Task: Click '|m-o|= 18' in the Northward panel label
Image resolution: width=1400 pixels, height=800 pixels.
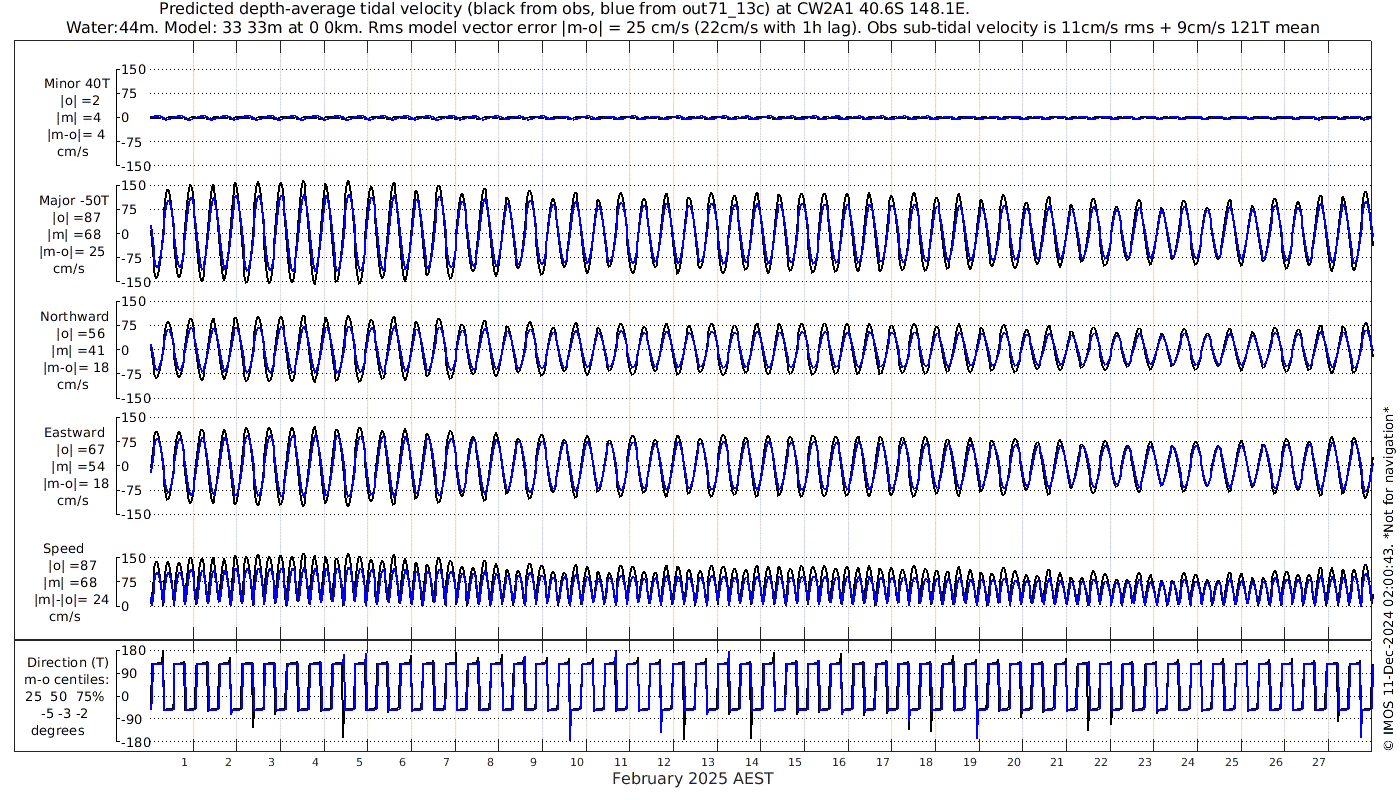Action: 75,367
